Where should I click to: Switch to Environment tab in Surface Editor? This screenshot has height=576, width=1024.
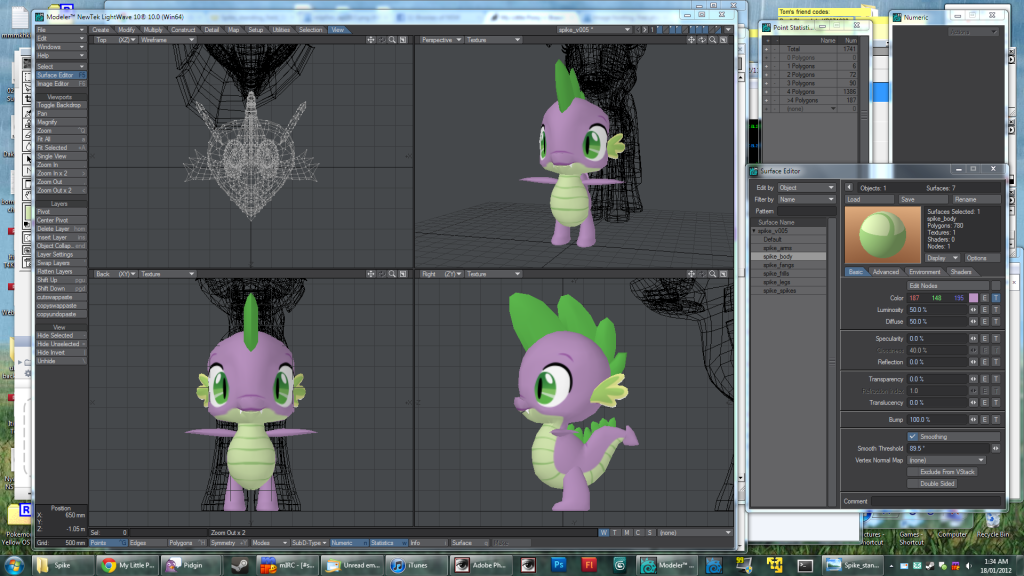coord(925,272)
